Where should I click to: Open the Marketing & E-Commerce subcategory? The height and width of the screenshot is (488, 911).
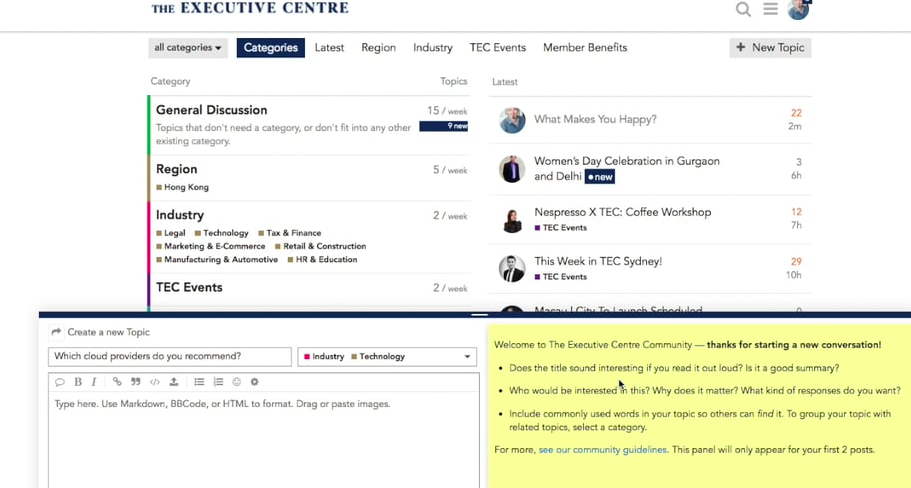211,246
